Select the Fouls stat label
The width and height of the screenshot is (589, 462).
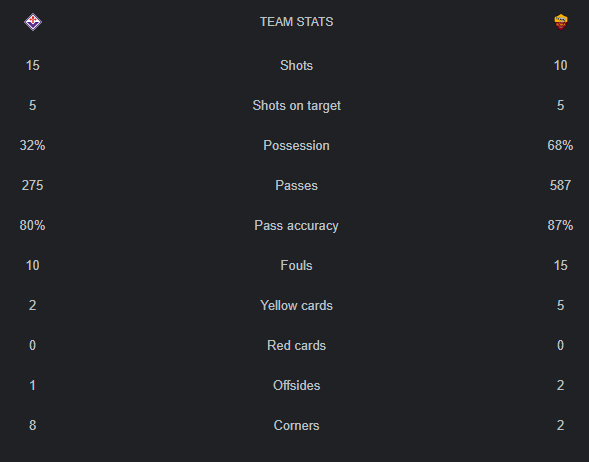click(296, 265)
